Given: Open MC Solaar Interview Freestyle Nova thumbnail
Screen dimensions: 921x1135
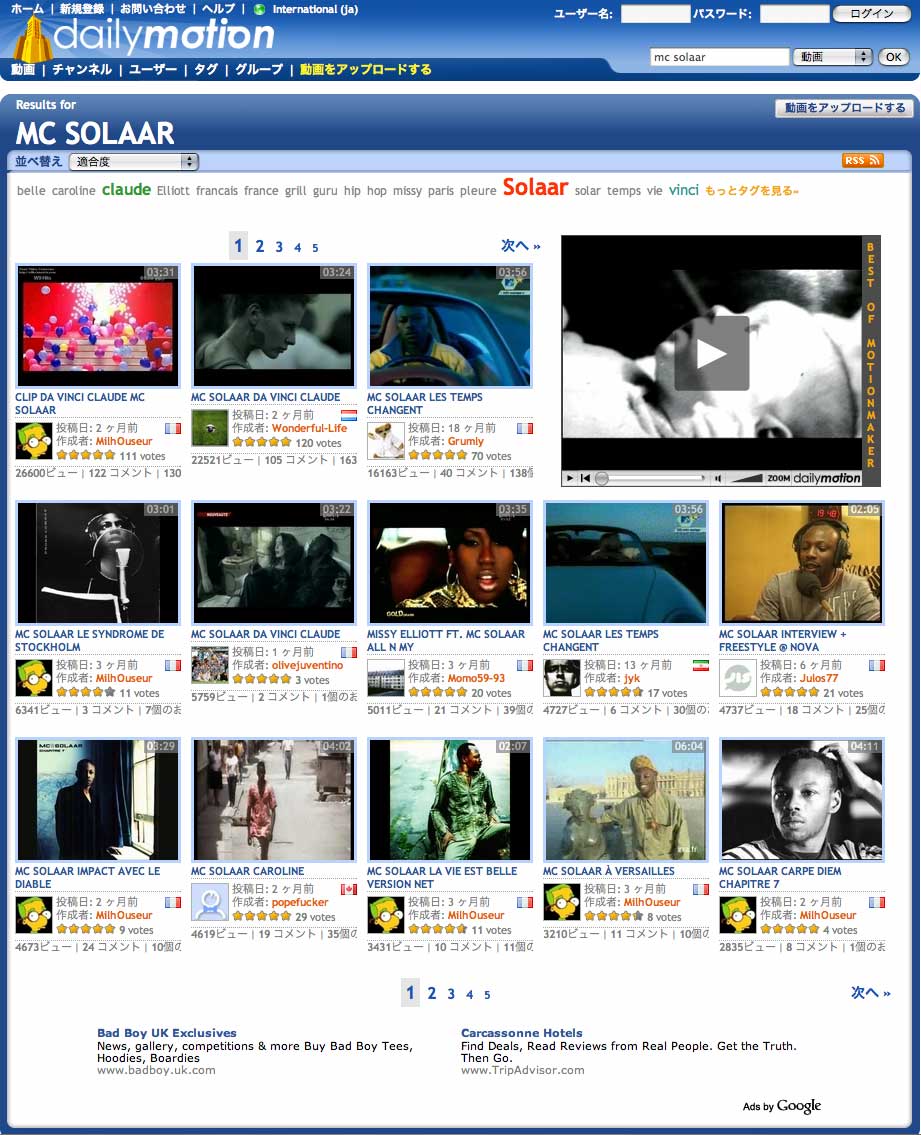Looking at the screenshot, I should [802, 562].
